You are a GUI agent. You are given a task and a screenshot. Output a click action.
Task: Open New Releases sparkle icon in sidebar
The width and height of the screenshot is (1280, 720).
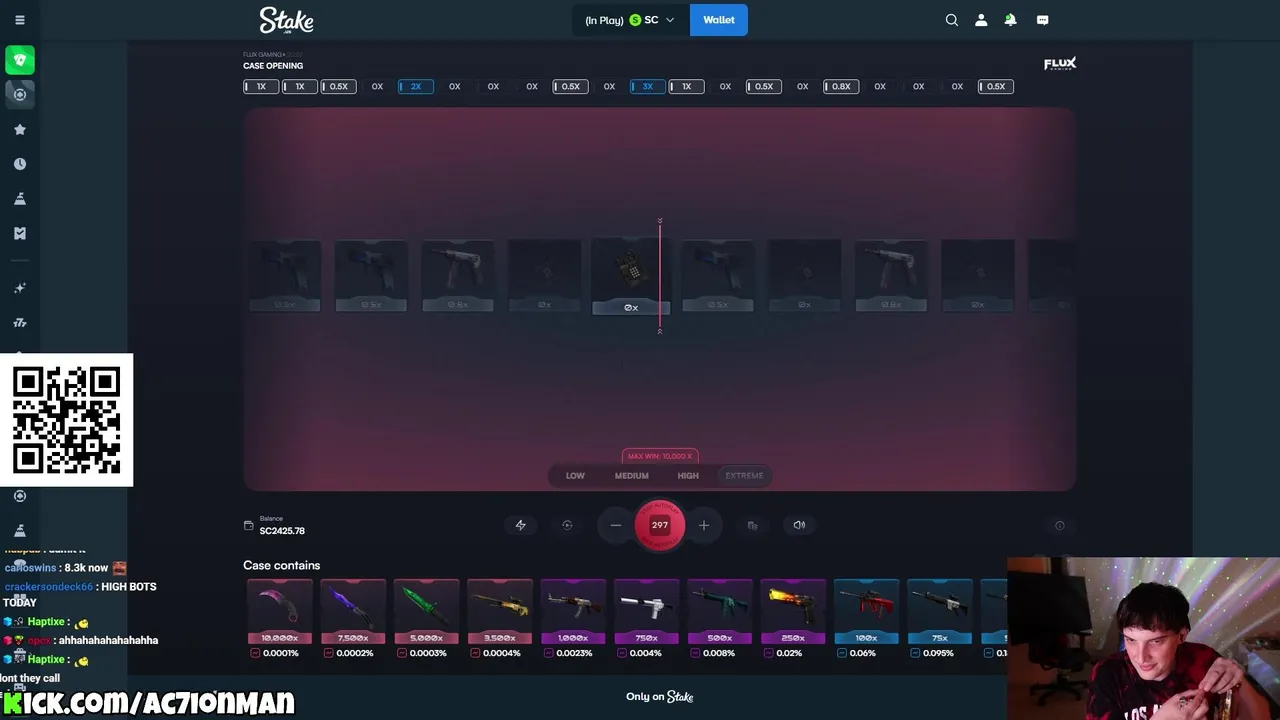coord(20,288)
